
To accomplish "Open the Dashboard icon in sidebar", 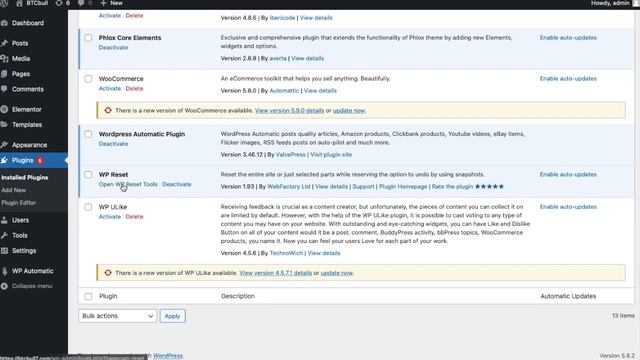I will pyautogui.click(x=4, y=23).
